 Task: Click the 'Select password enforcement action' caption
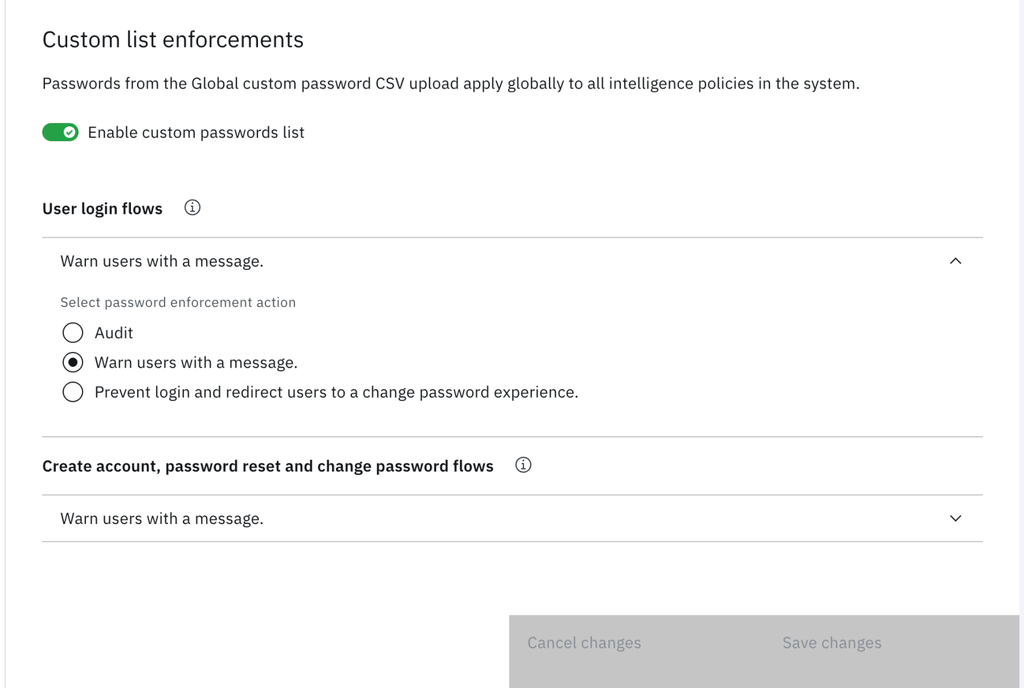(x=178, y=302)
